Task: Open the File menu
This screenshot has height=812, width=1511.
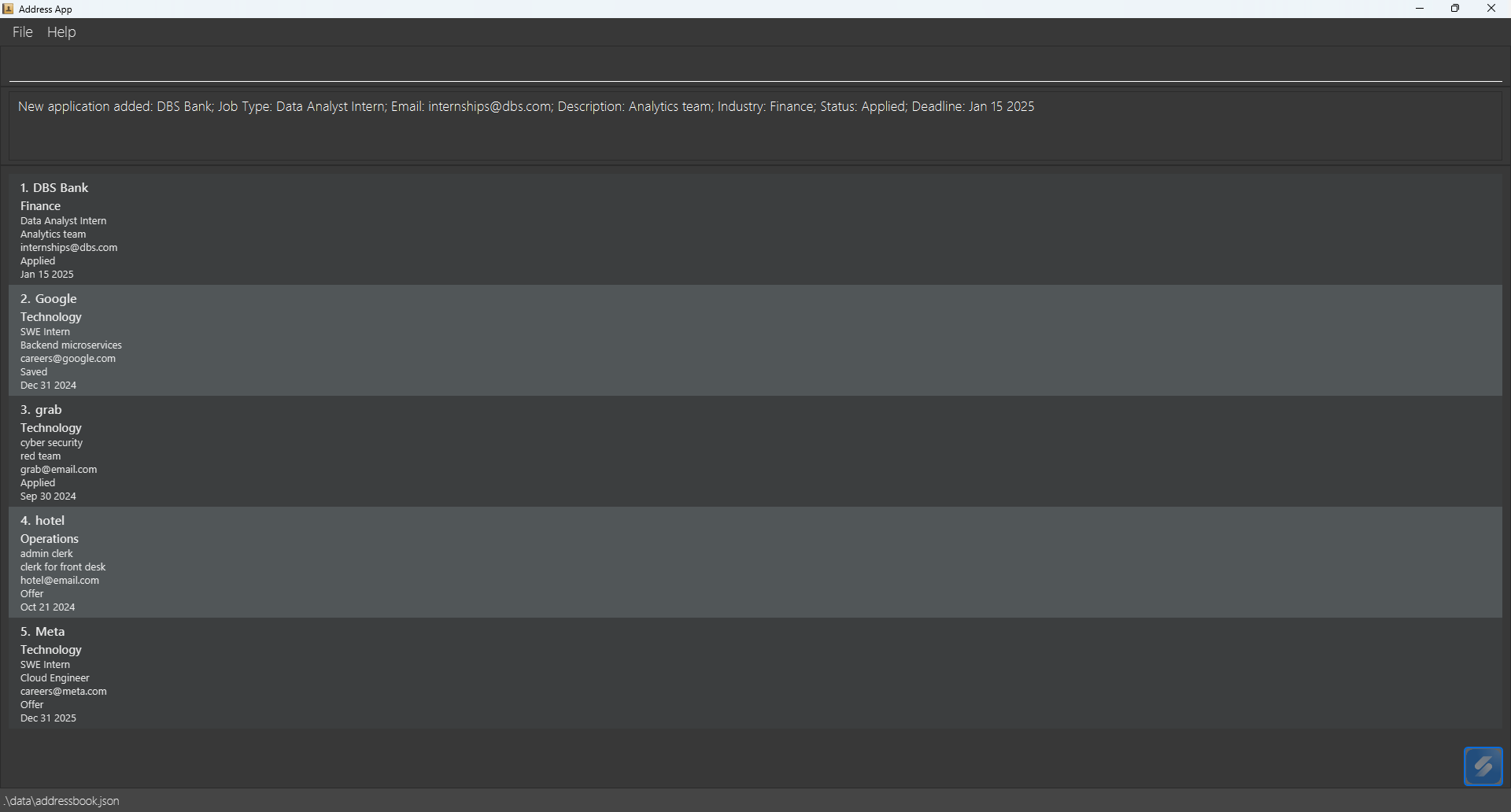Action: (x=22, y=32)
